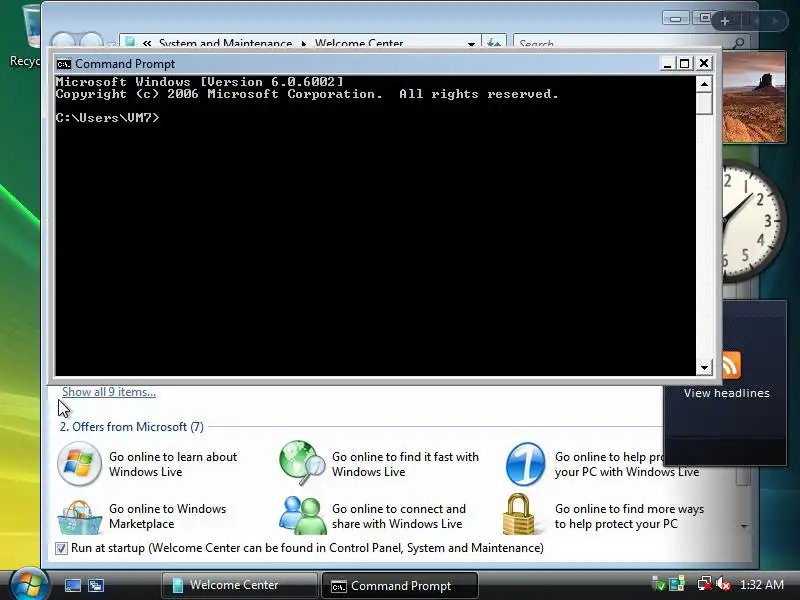800x600 pixels.
Task: Maximize the Command Prompt window
Action: [x=685, y=63]
